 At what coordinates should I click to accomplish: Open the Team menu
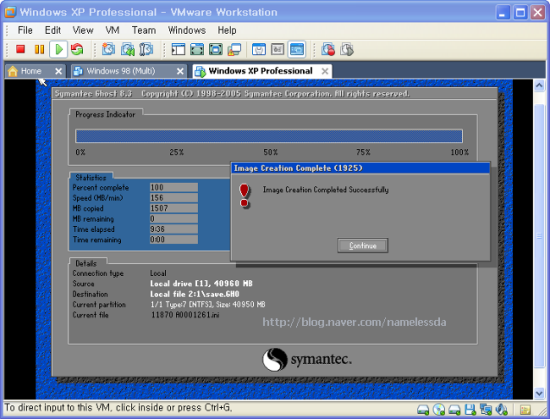click(144, 30)
